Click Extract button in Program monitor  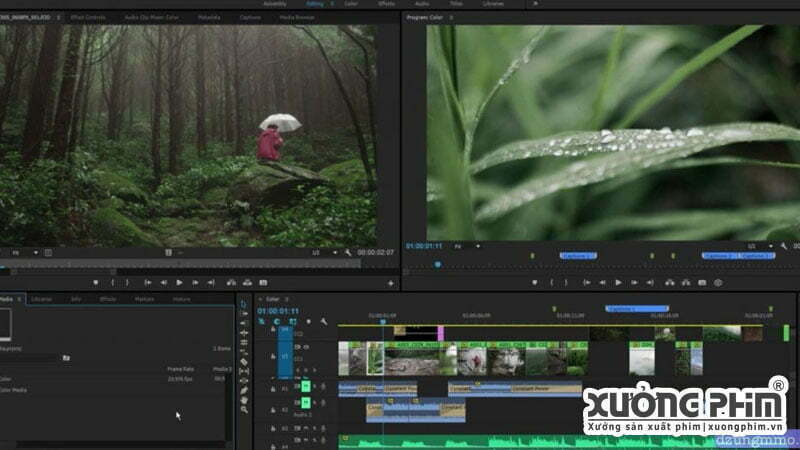click(686, 283)
